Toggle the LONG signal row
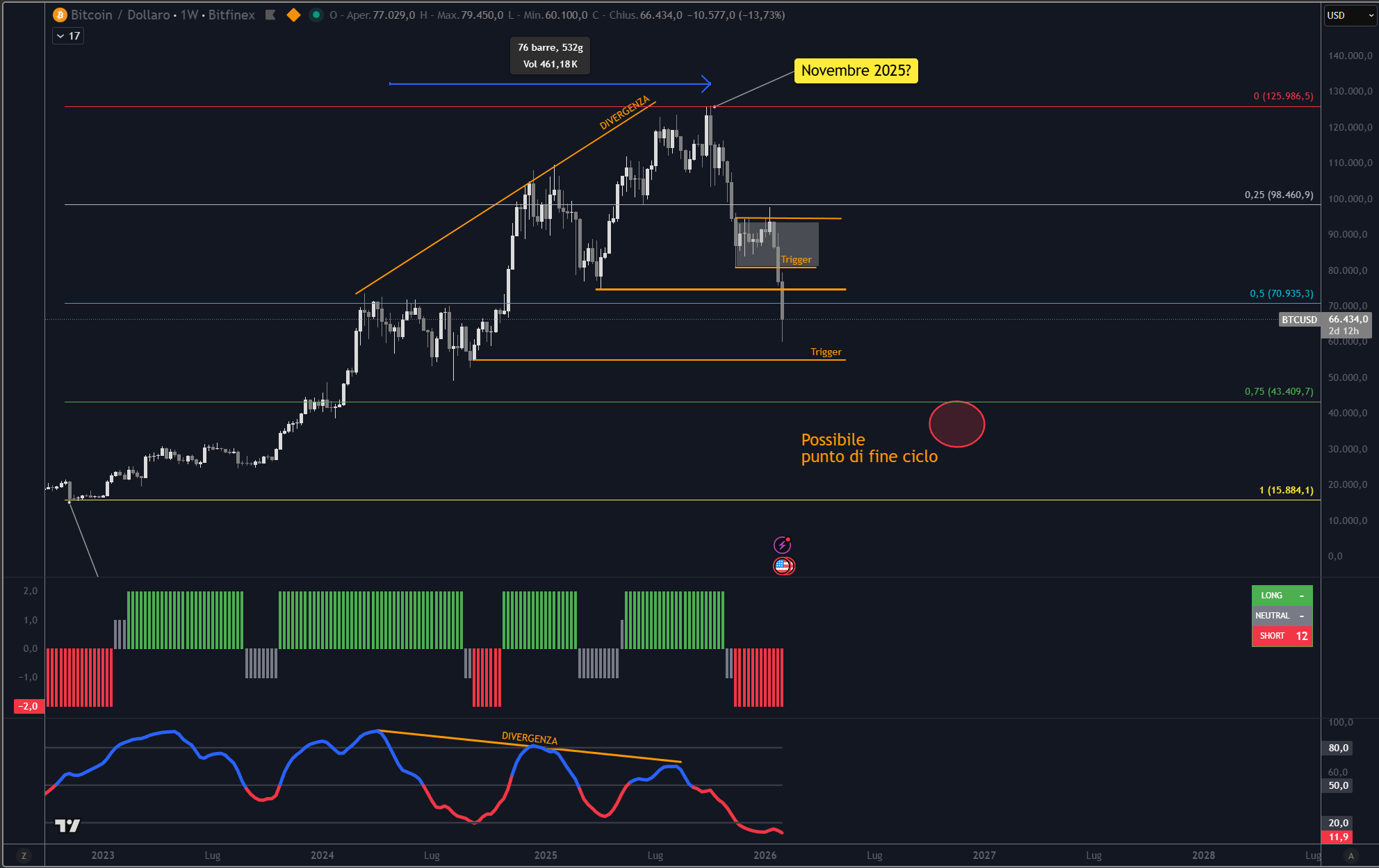 1282,596
